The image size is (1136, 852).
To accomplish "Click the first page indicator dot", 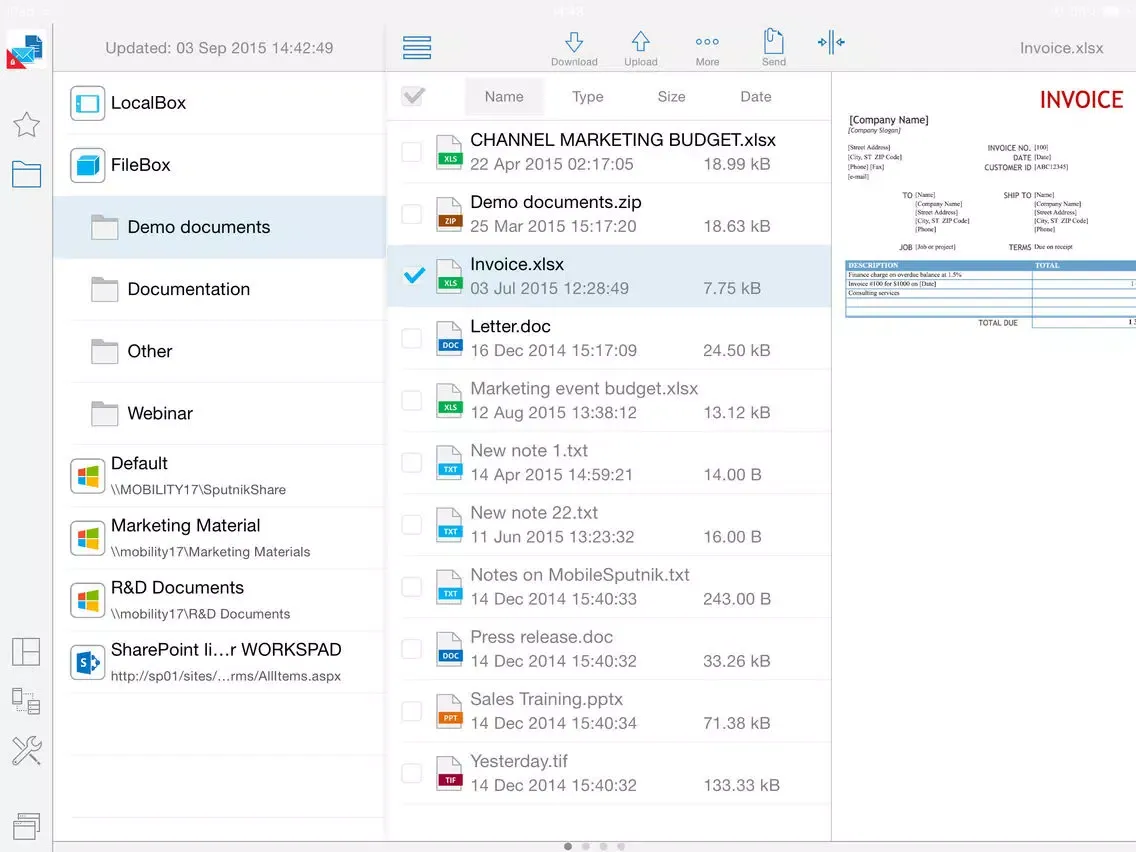I will [568, 846].
